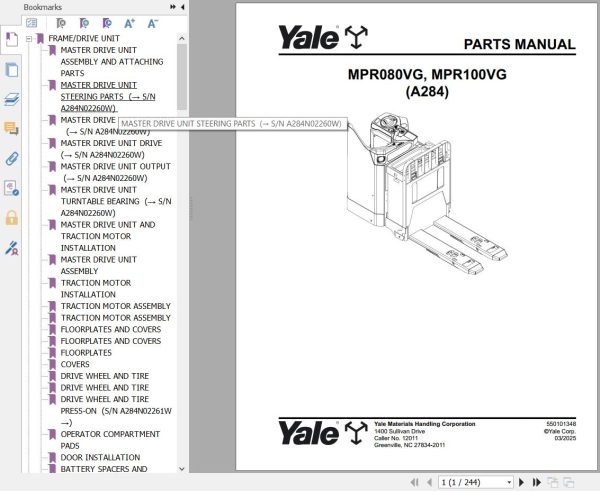Go to previous page arrow
Viewport: 600px width, 491px height.
[429, 482]
